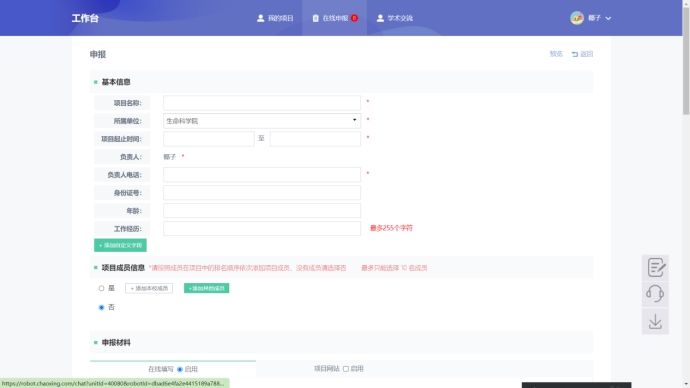Click the 返回 back arrow icon
The width and height of the screenshot is (690, 388).
point(574,54)
